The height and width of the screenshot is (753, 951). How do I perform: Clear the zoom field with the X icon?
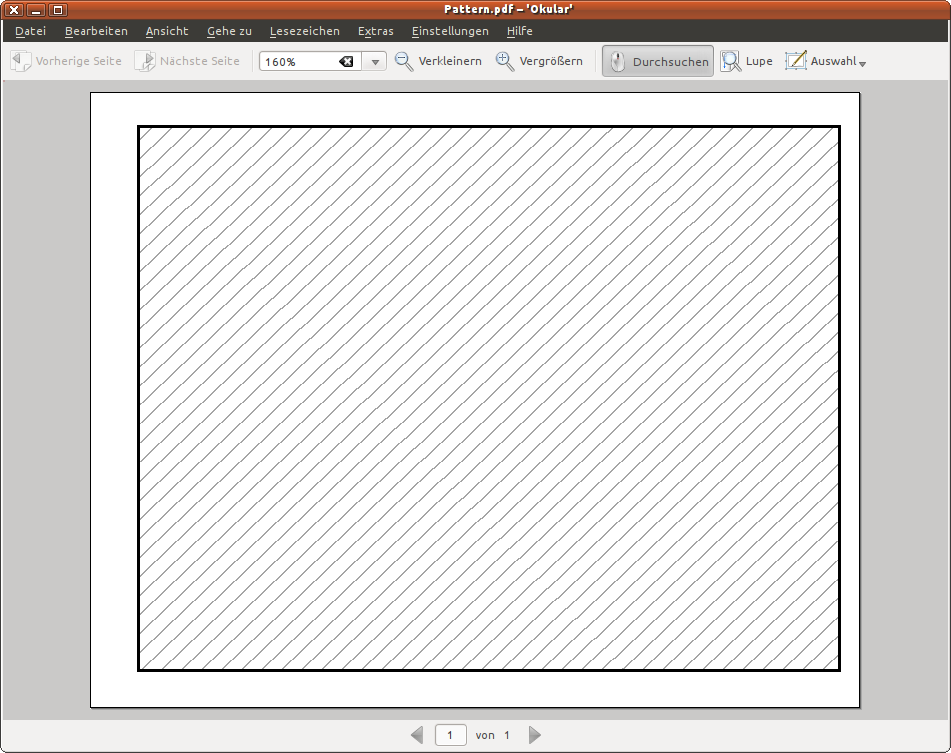click(x=346, y=62)
